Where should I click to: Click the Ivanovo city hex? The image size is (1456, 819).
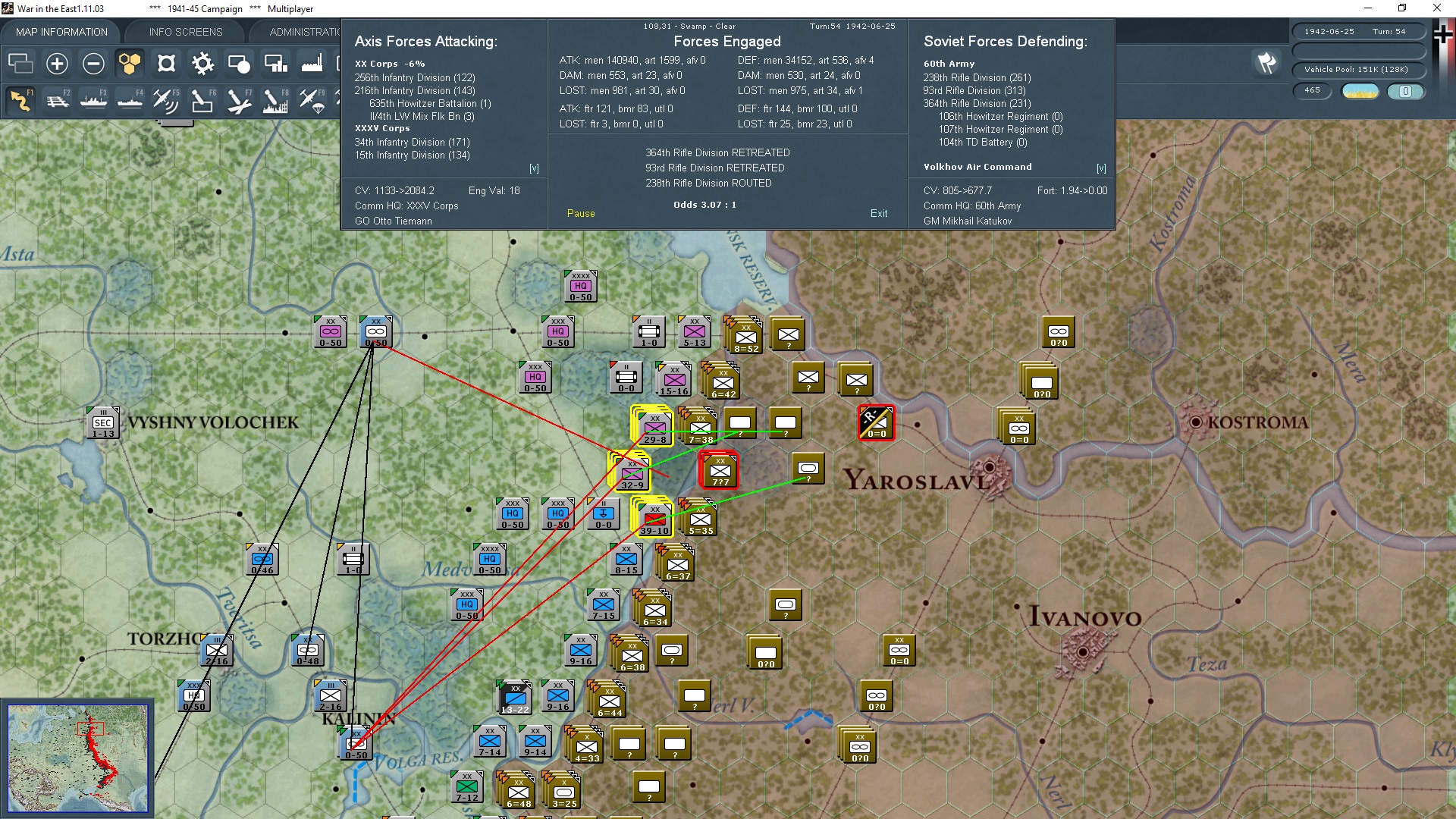pos(1083,652)
